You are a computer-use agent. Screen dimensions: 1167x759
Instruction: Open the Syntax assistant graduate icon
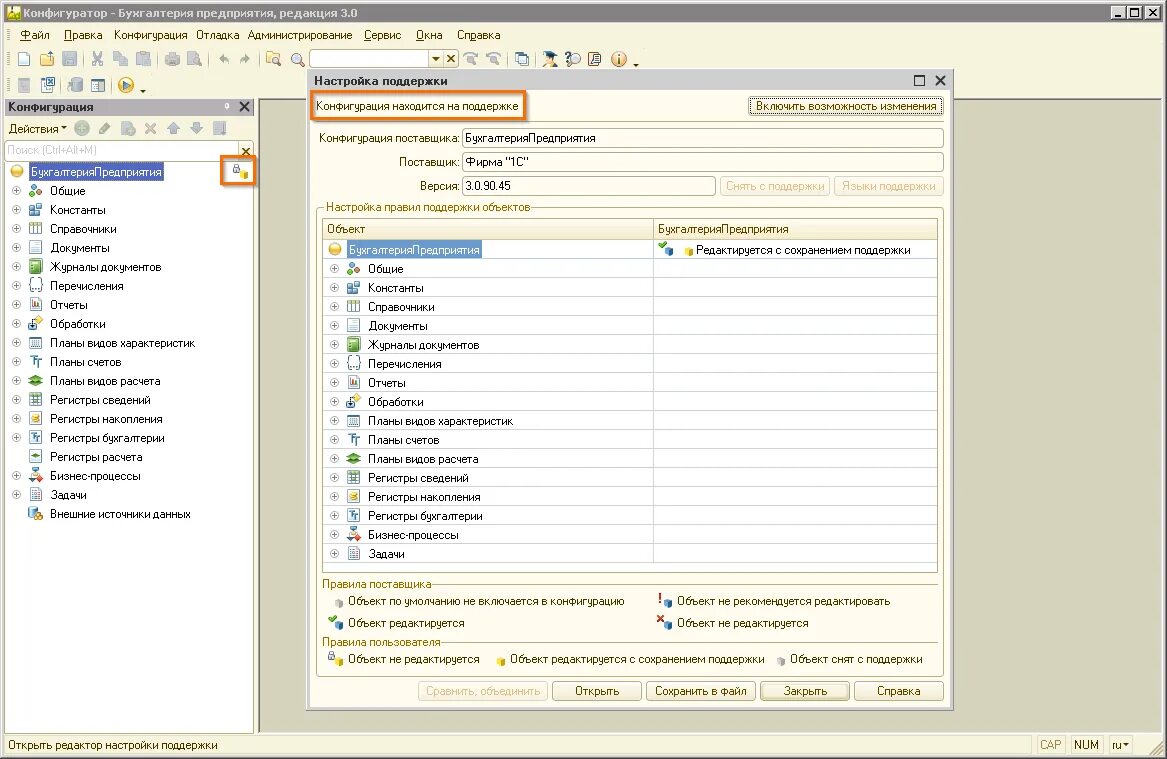click(549, 59)
